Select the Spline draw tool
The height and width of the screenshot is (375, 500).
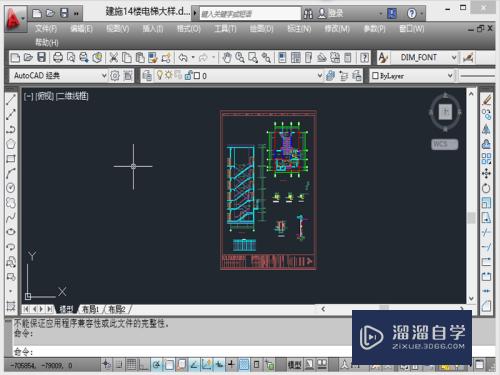pyautogui.click(x=11, y=217)
